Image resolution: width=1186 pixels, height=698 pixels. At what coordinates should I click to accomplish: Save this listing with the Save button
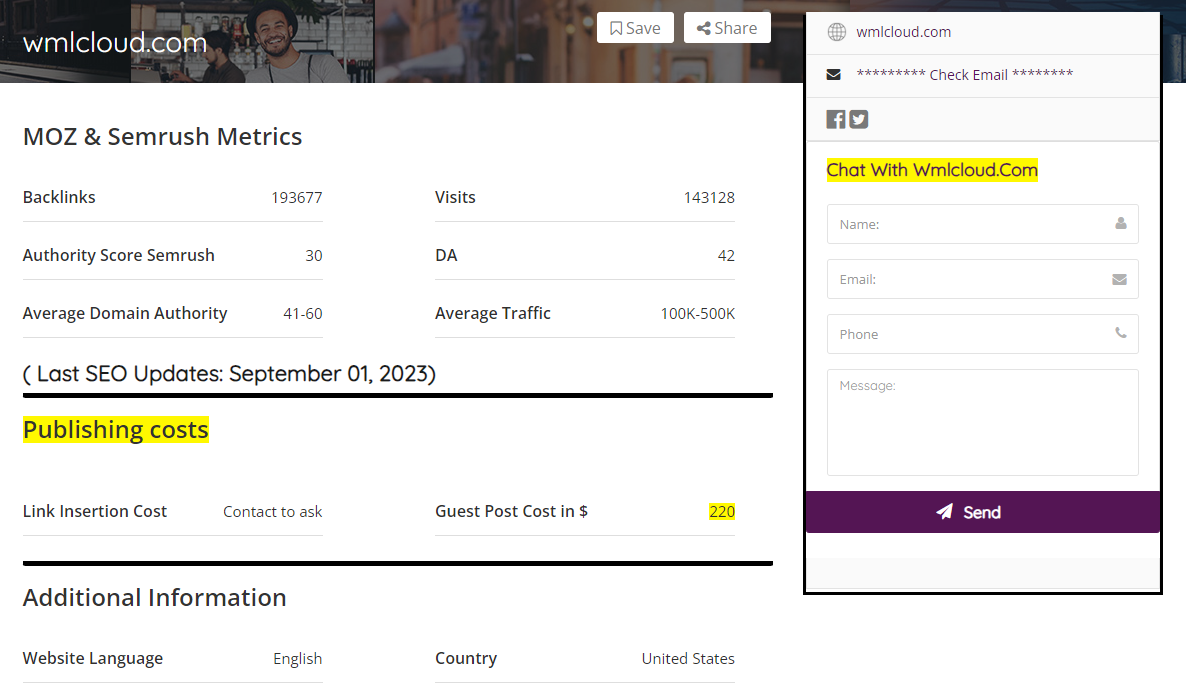coord(635,28)
